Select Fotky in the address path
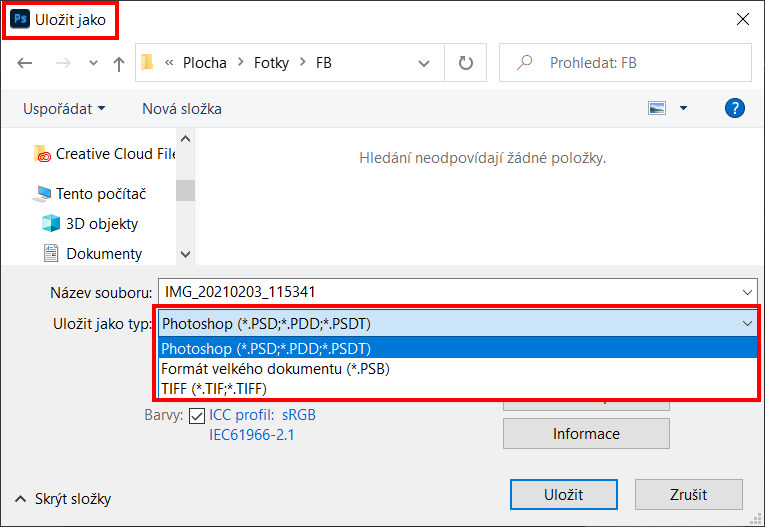Image resolution: width=765 pixels, height=527 pixels. (271, 63)
